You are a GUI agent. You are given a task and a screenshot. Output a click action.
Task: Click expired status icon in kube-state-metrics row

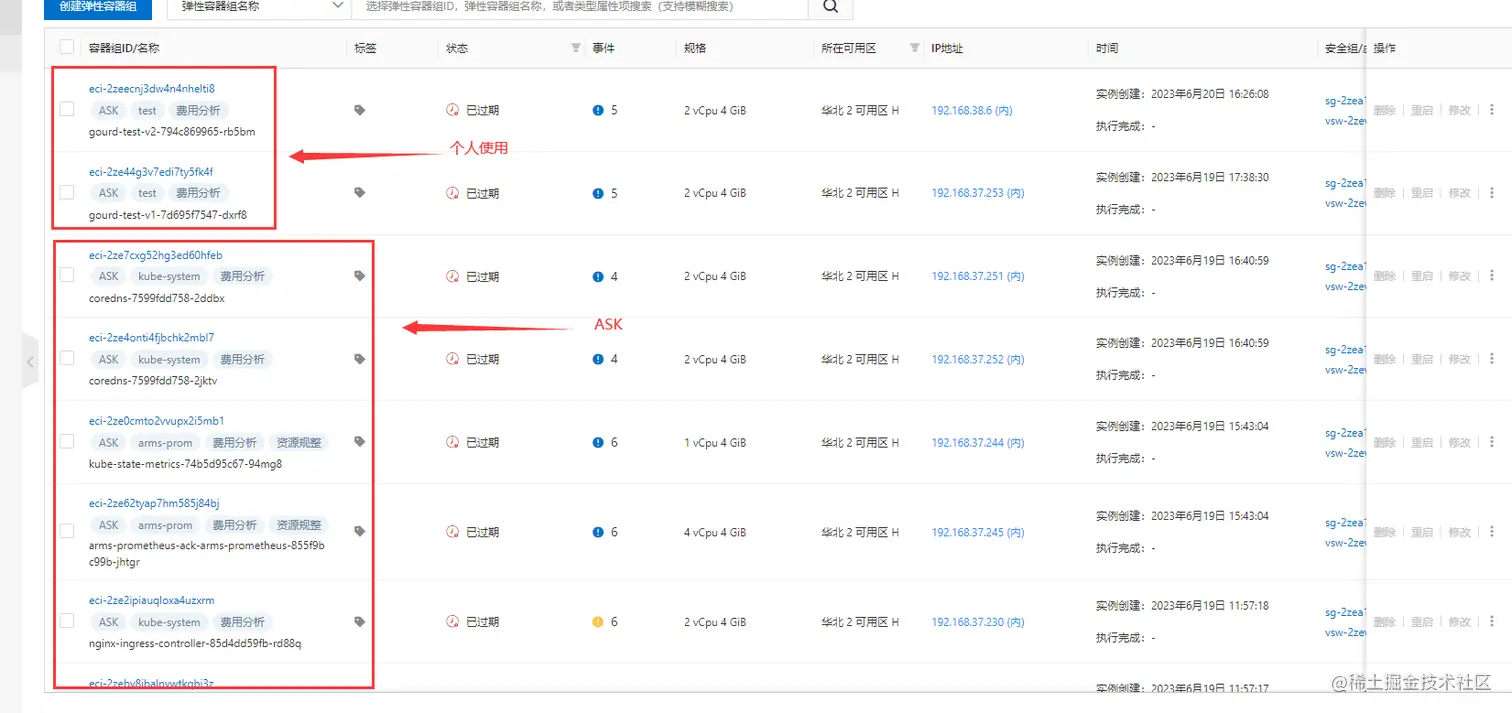pos(453,442)
